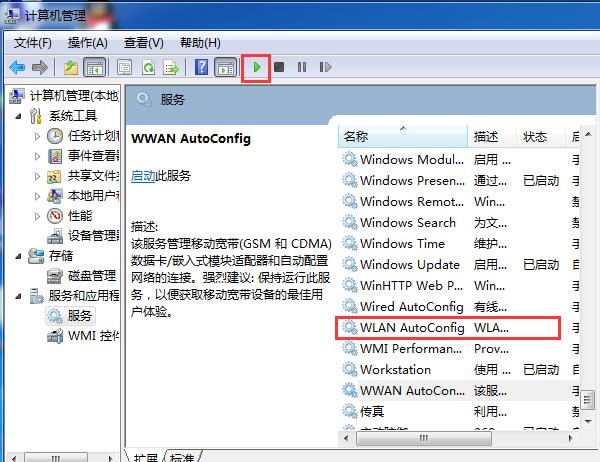Click the Refresh toolbar icon
600x462 pixels.
[x=147, y=67]
